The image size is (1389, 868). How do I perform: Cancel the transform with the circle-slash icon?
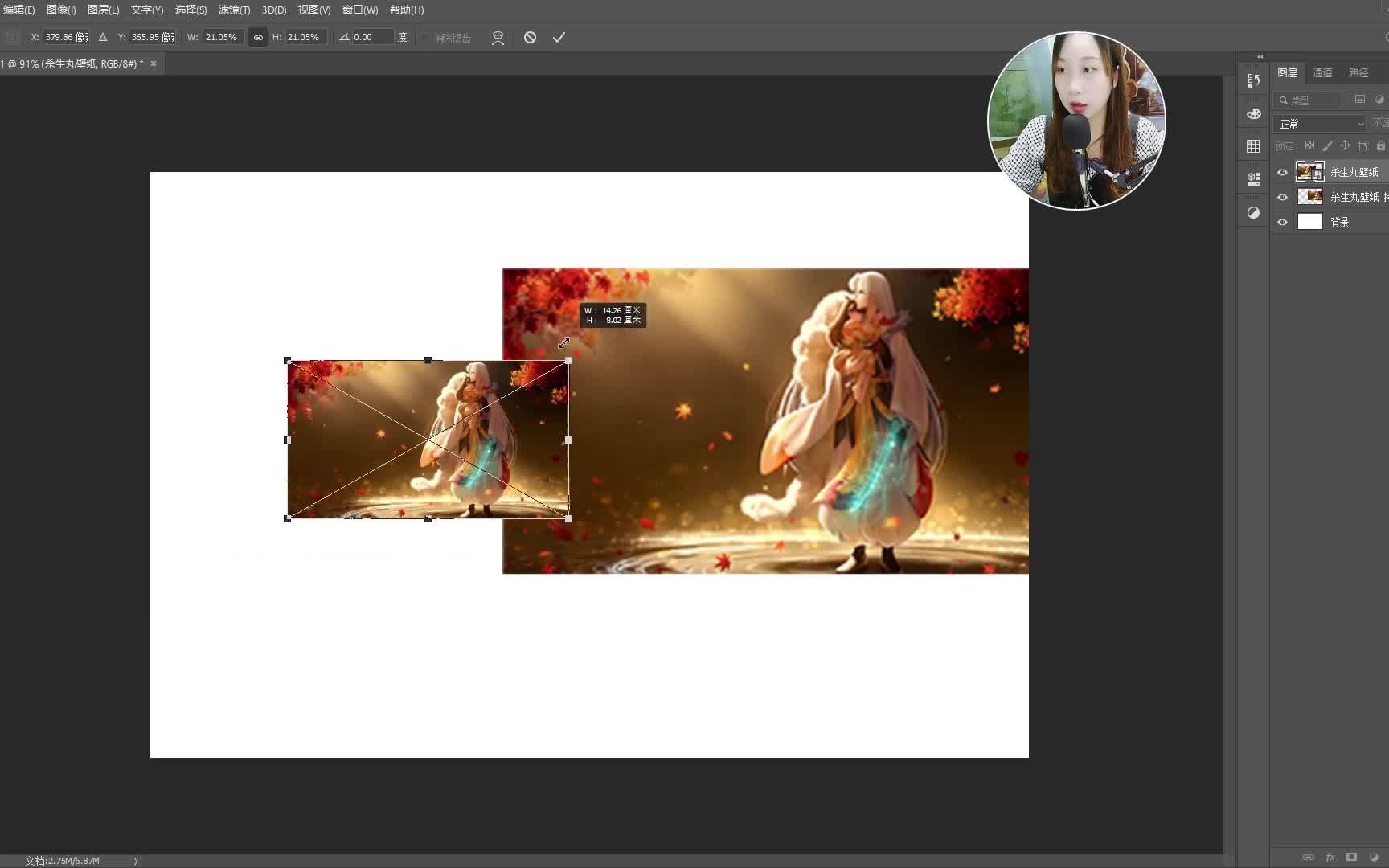click(x=530, y=37)
